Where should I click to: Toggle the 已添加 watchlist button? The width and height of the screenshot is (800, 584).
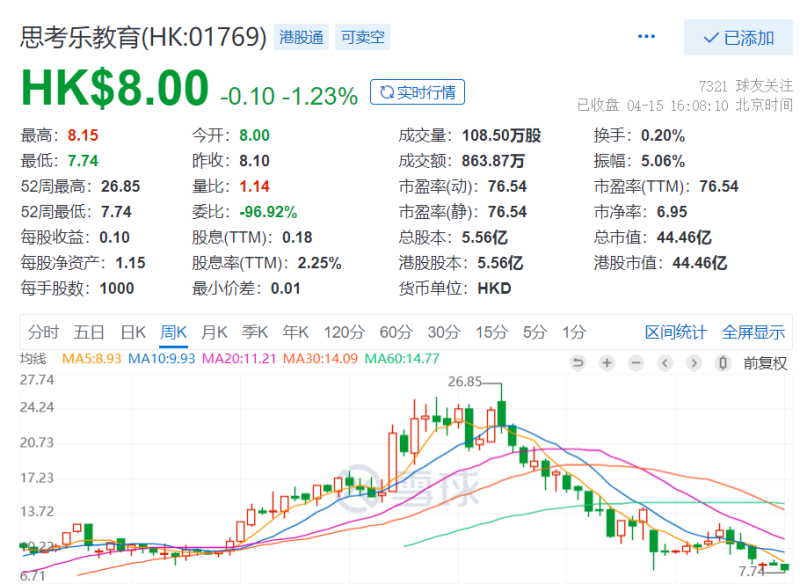click(738, 38)
